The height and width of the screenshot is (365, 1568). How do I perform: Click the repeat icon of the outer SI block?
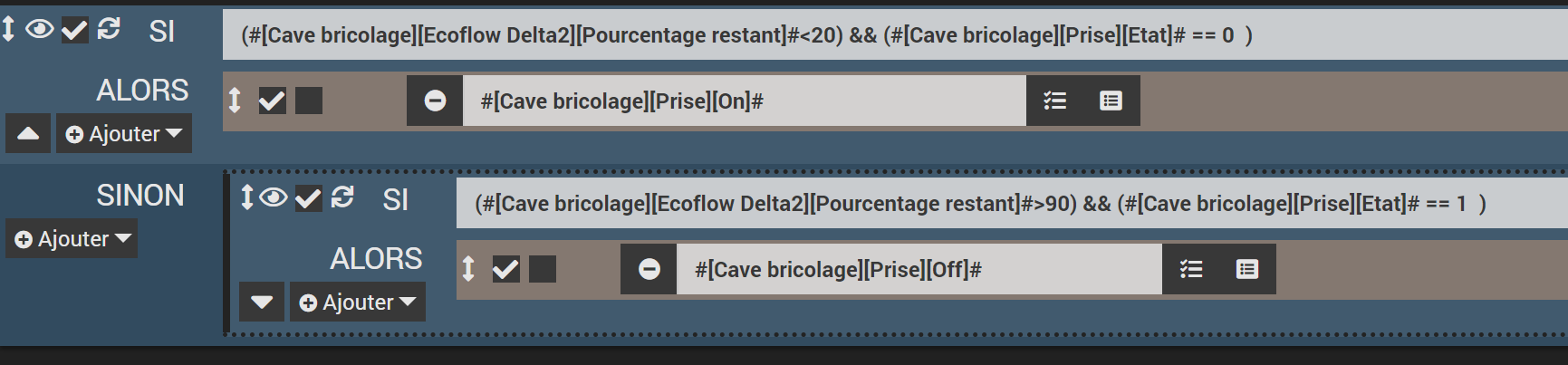tap(109, 29)
